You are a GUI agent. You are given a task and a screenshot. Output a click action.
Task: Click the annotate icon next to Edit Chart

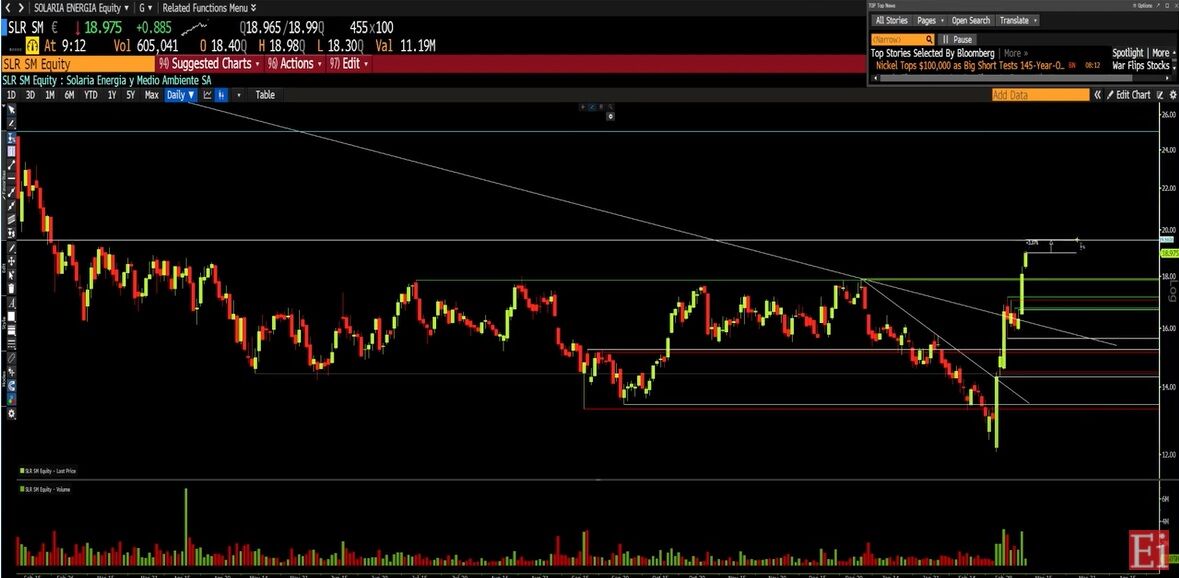coord(1160,95)
